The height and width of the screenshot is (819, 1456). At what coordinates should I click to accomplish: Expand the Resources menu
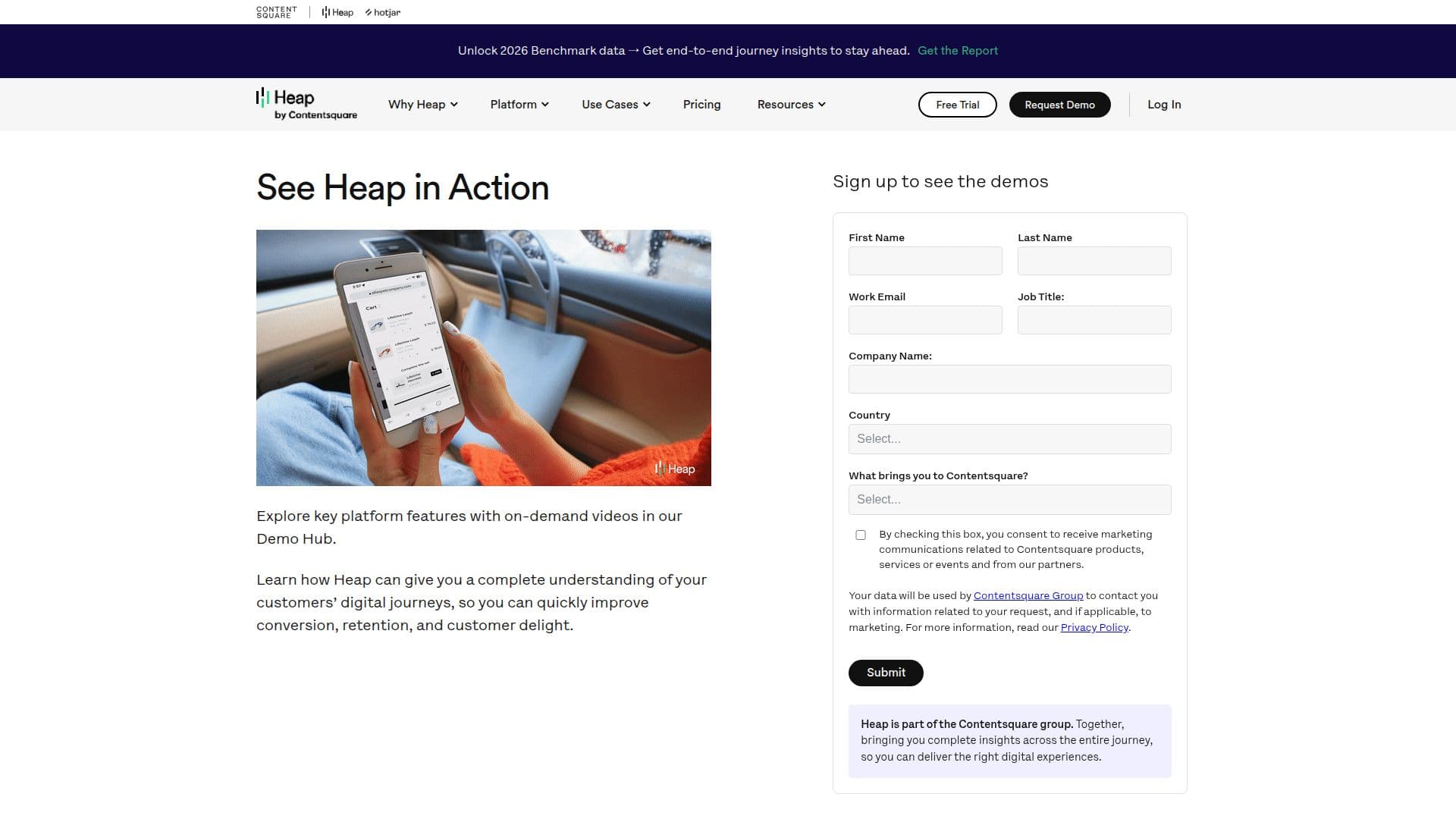point(791,105)
